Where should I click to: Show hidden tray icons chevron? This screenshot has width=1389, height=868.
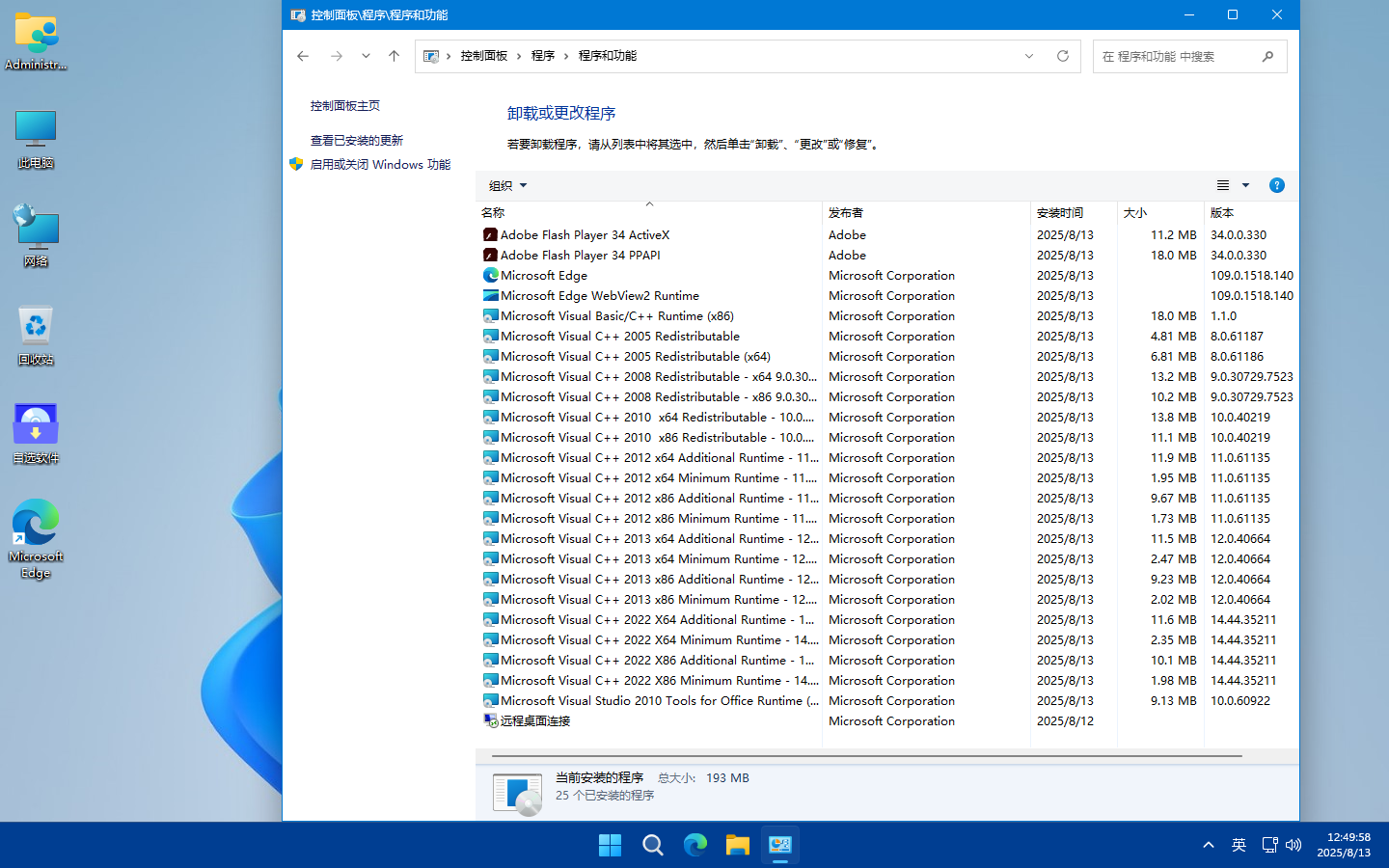click(x=1208, y=845)
